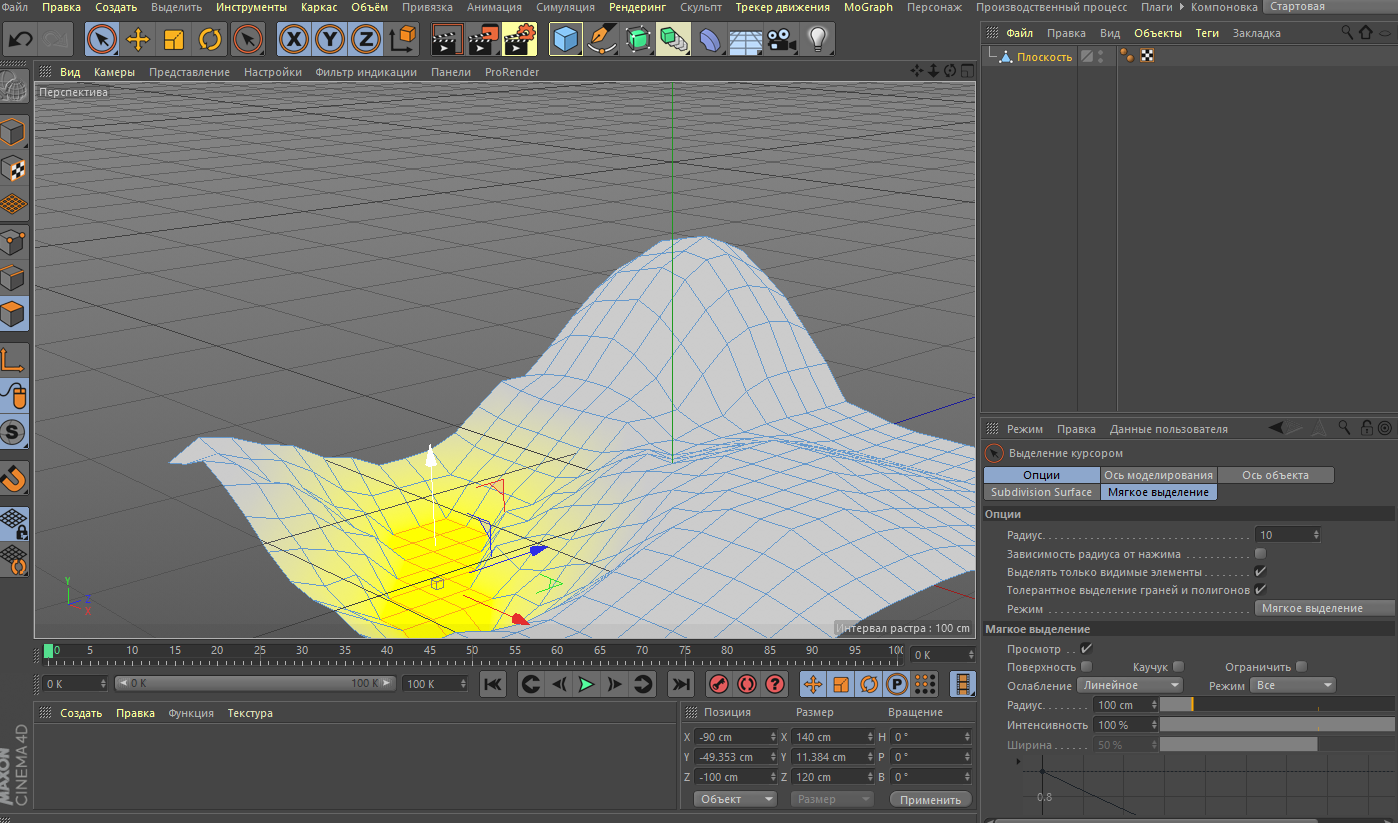Screen dimensions: 1398x823
Task: Toggle the Z axis lock
Action: pos(366,40)
